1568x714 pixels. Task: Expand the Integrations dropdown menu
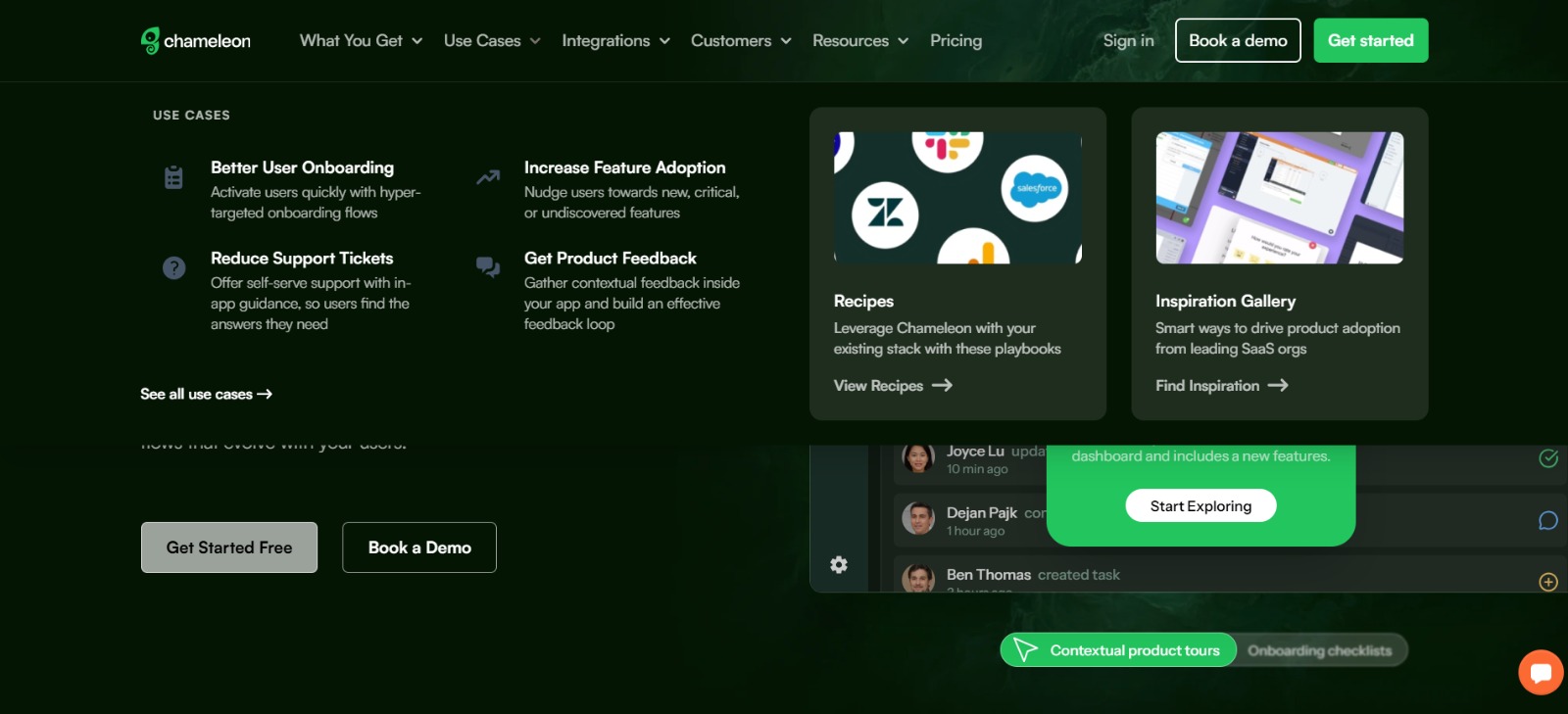pos(615,40)
